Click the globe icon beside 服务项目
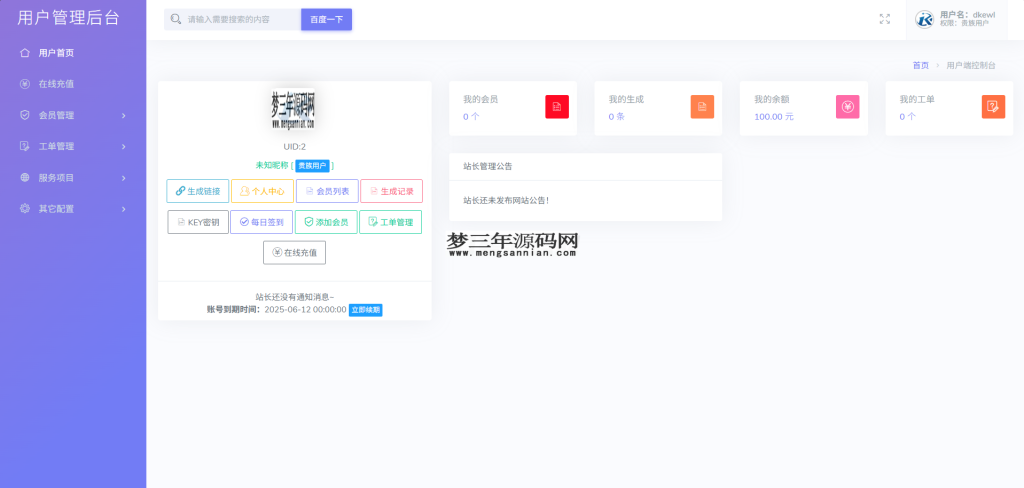Viewport: 1024px width, 488px height. [x=25, y=178]
